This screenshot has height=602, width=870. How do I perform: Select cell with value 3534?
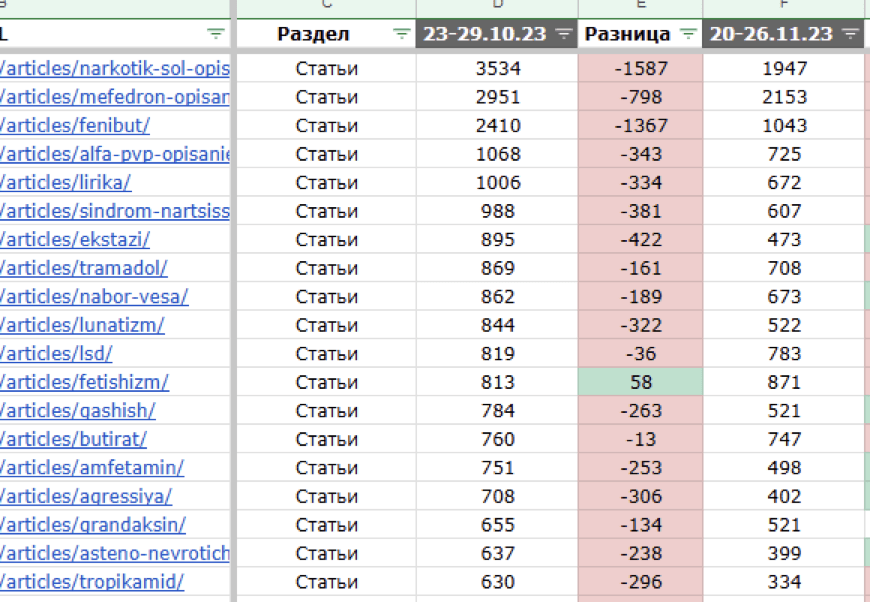497,69
